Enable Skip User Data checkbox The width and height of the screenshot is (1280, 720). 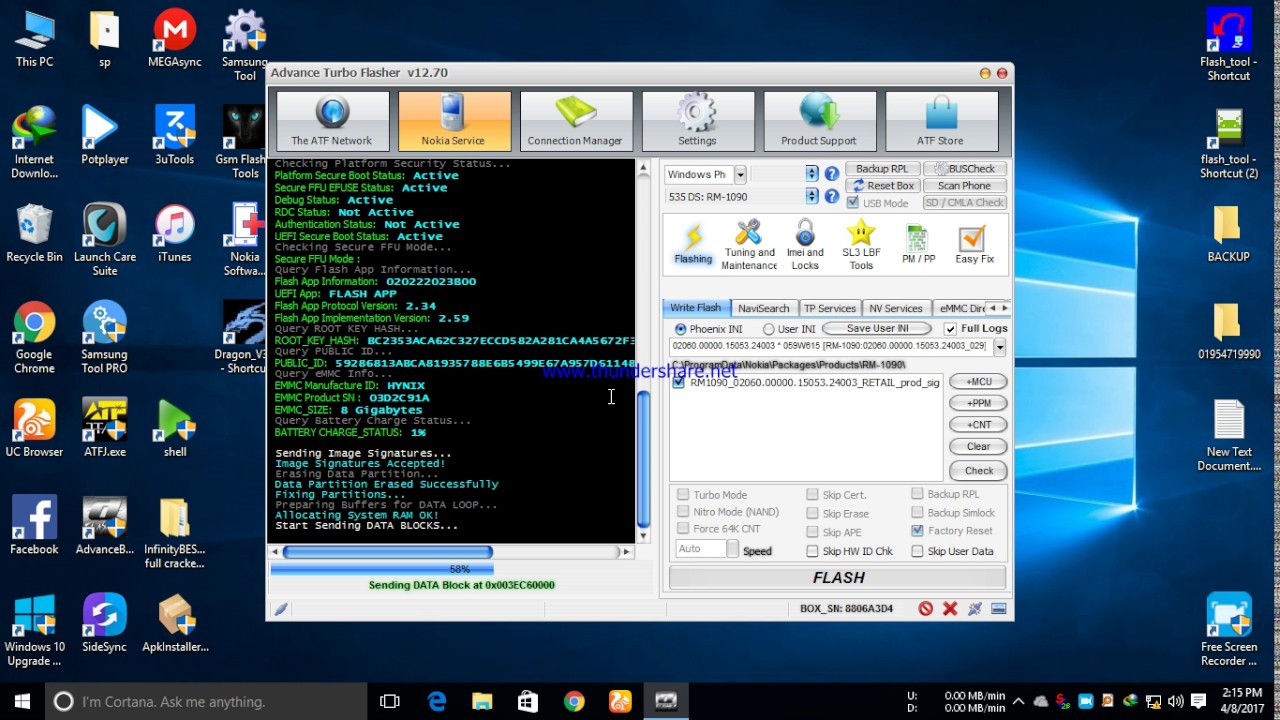[917, 551]
